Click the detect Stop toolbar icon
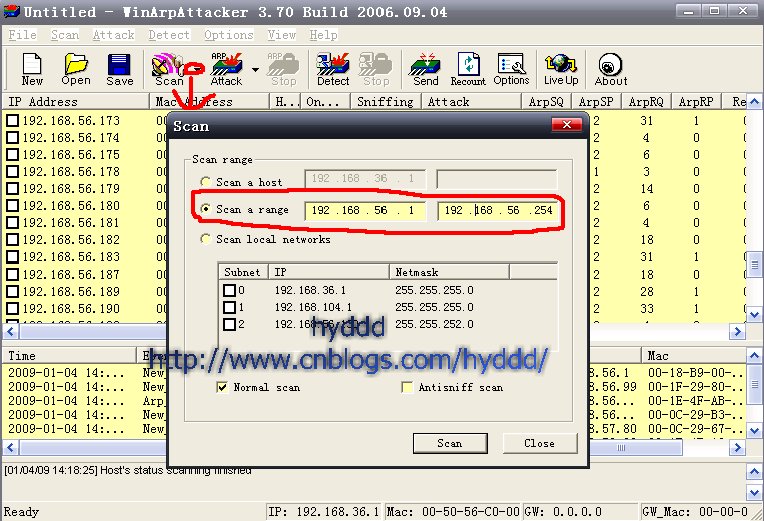The height and width of the screenshot is (521, 764). click(x=376, y=69)
